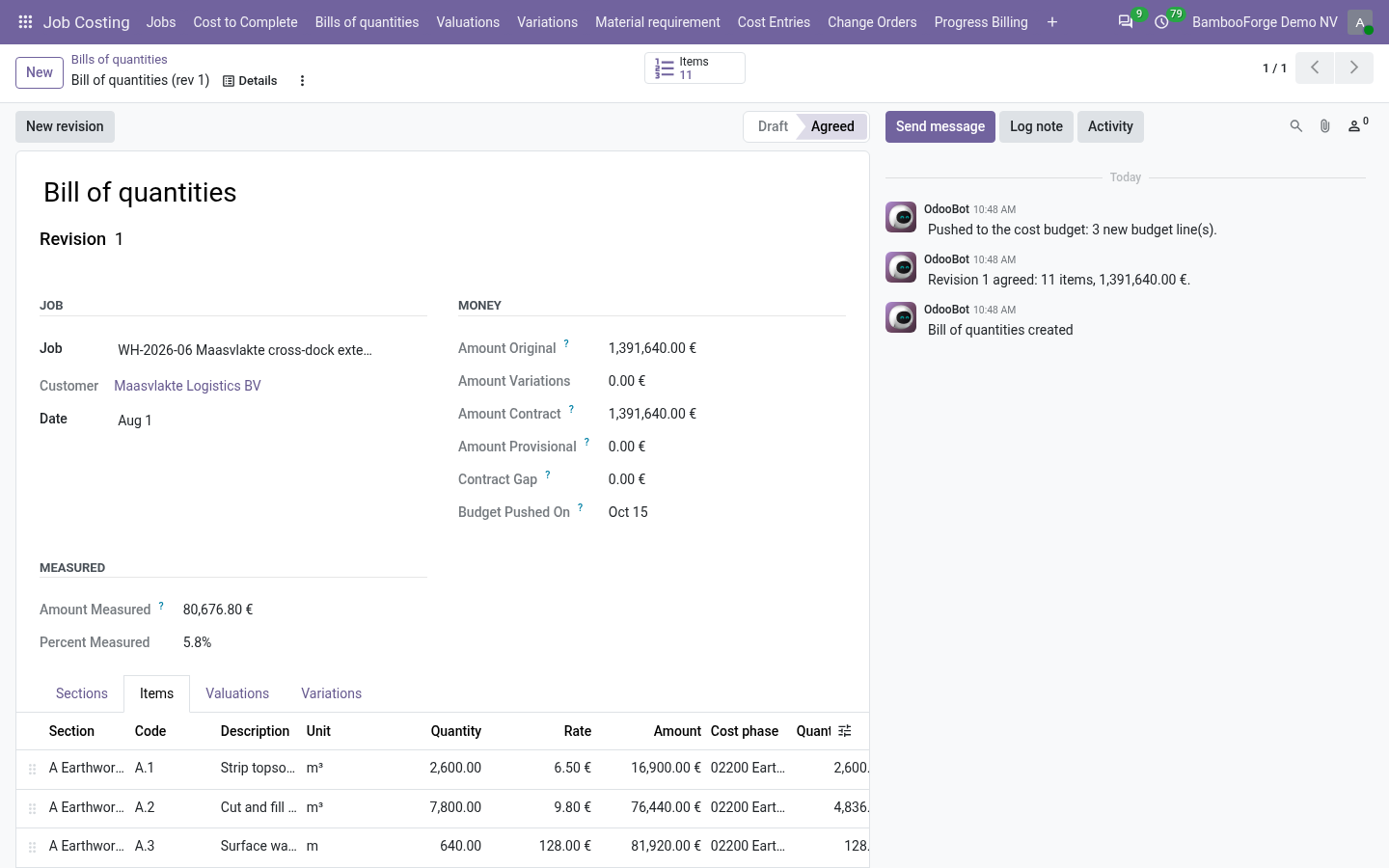This screenshot has height=868, width=1389.
Task: Switch to the Variations tab below the form
Action: (331, 693)
